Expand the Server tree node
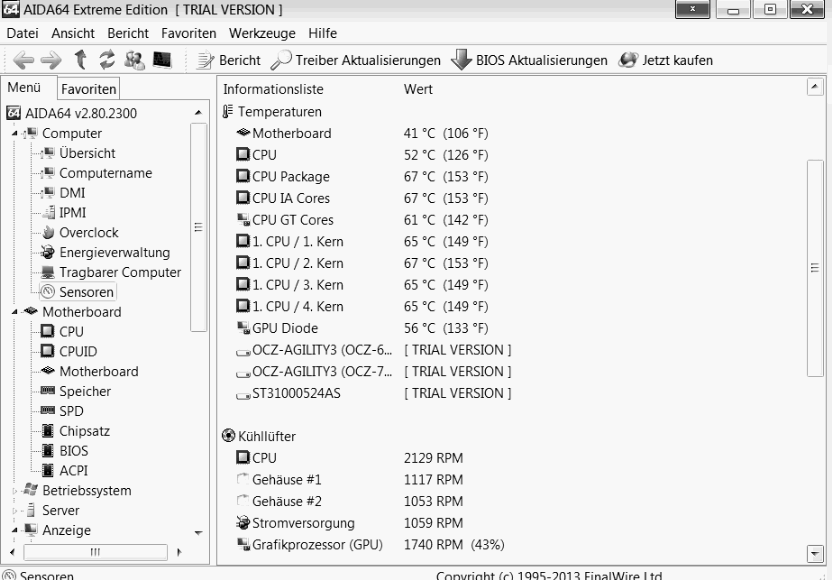The width and height of the screenshot is (832, 580). coord(14,511)
